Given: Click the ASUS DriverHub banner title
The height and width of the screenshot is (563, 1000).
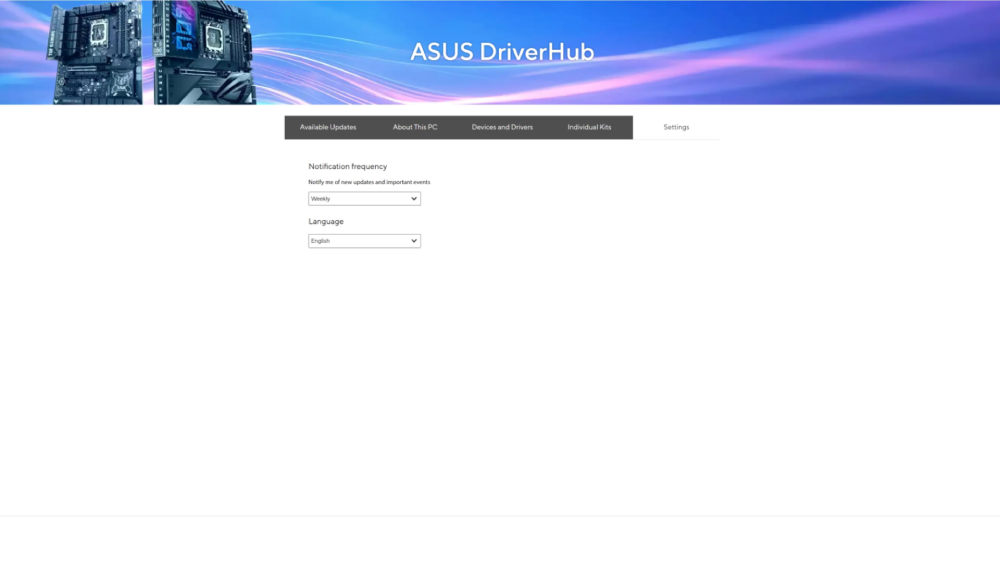Looking at the screenshot, I should click(502, 52).
